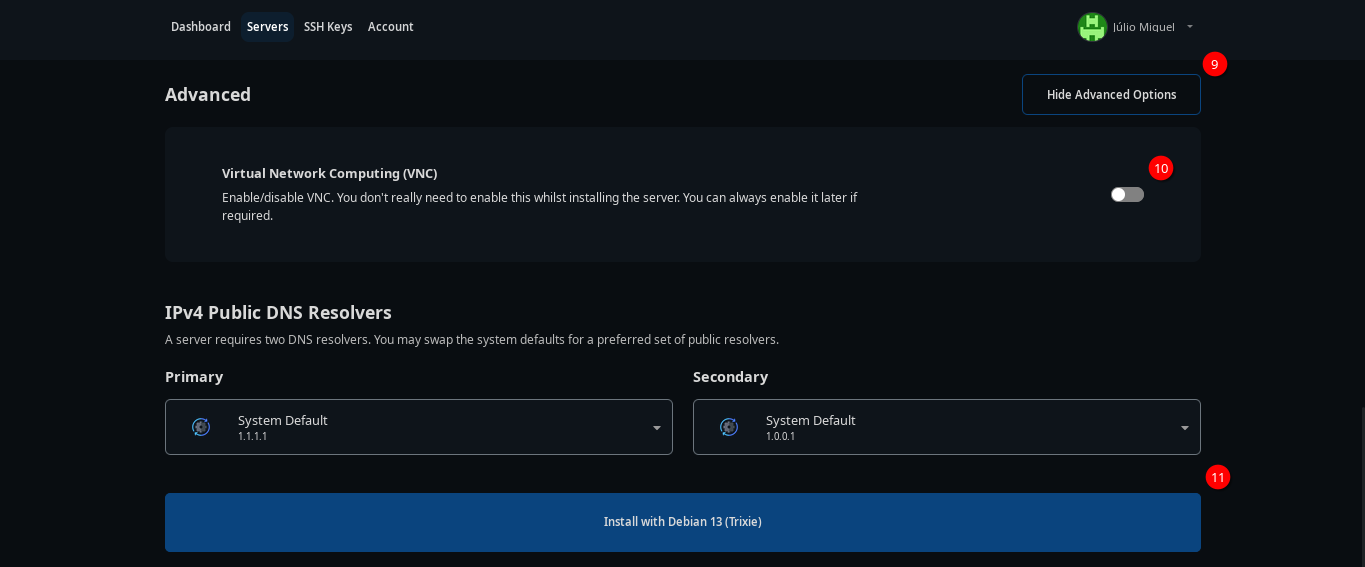Click the red badge numbered 10
Viewport: 1365px width, 567px height.
click(1160, 168)
